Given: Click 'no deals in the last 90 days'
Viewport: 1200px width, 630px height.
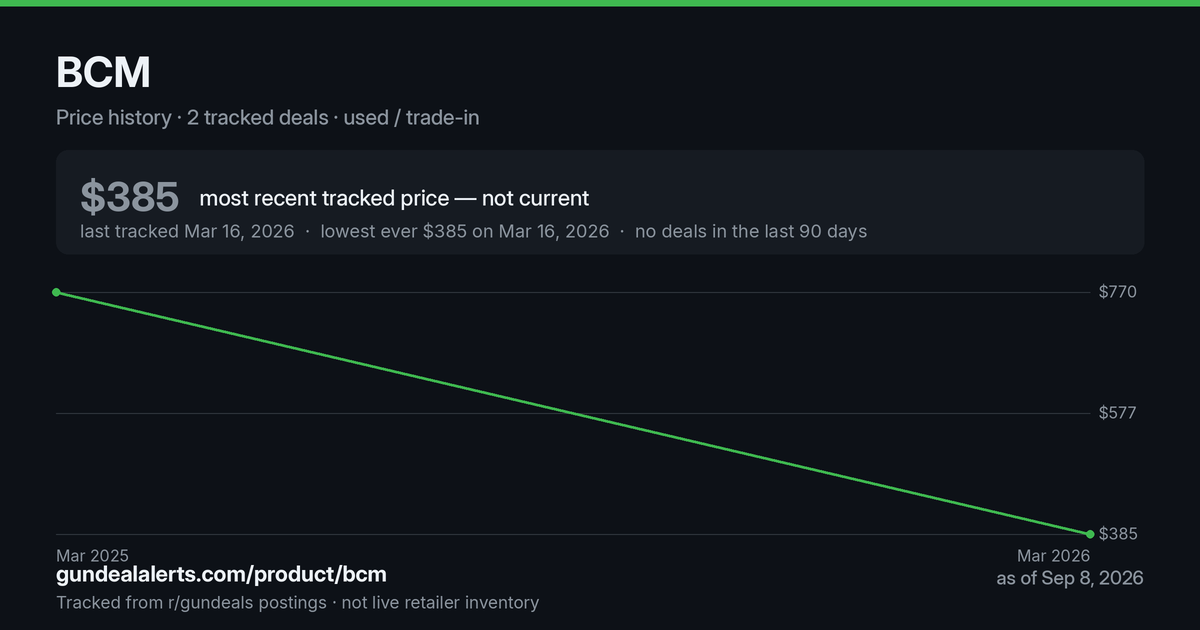Looking at the screenshot, I should [x=751, y=231].
